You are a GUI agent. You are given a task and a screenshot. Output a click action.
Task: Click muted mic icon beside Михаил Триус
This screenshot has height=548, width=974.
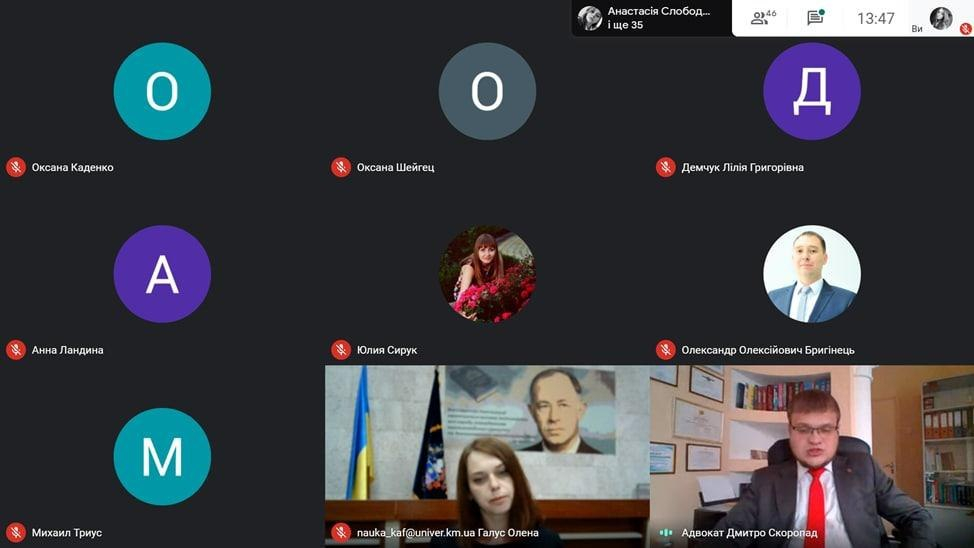click(x=16, y=532)
